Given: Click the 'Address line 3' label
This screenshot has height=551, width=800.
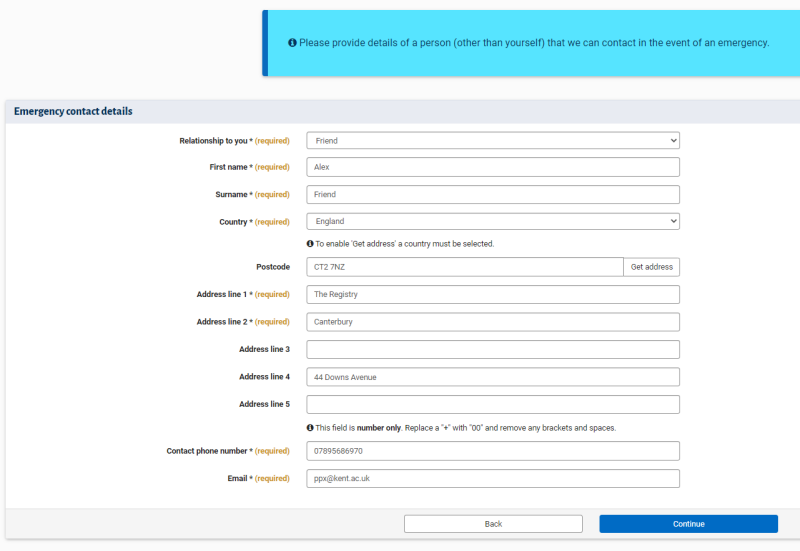Looking at the screenshot, I should pyautogui.click(x=264, y=349).
